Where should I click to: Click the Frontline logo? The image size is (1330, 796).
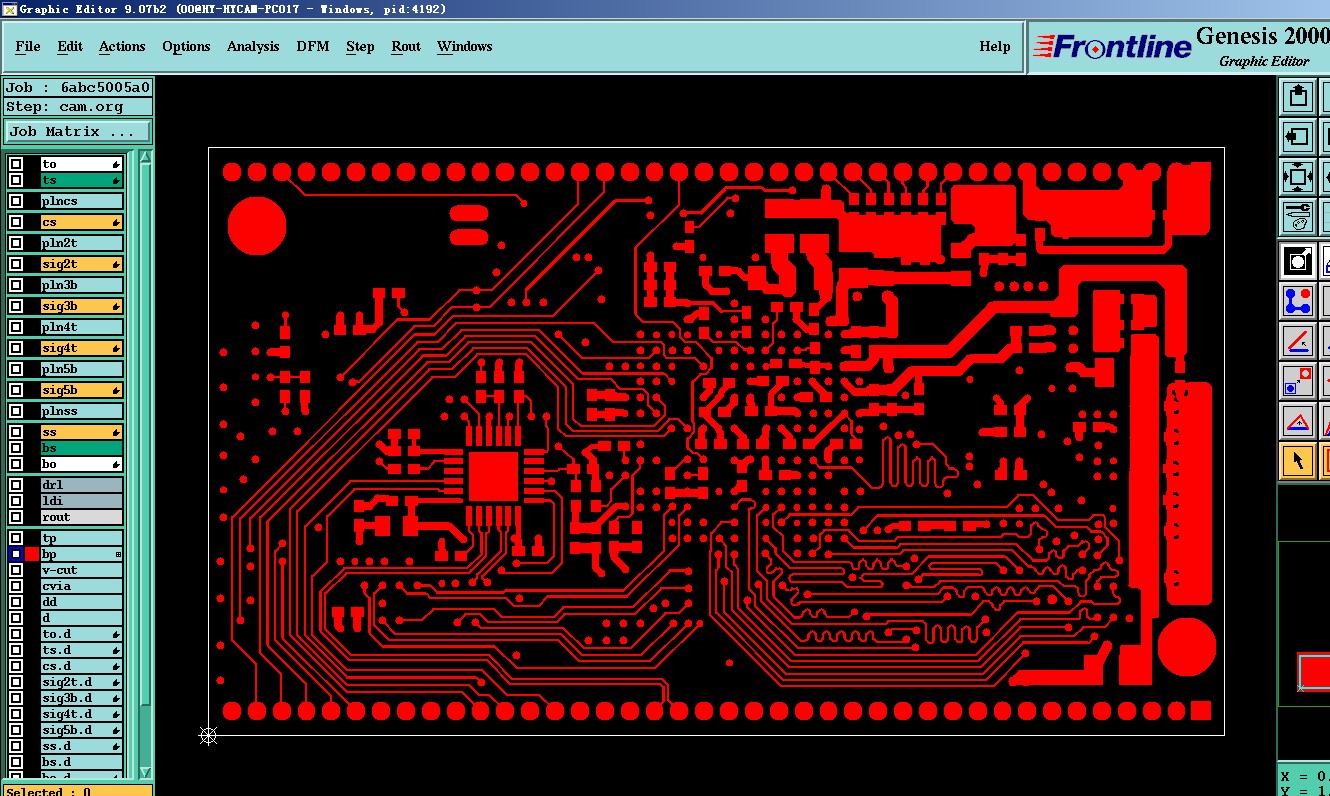click(x=1112, y=47)
